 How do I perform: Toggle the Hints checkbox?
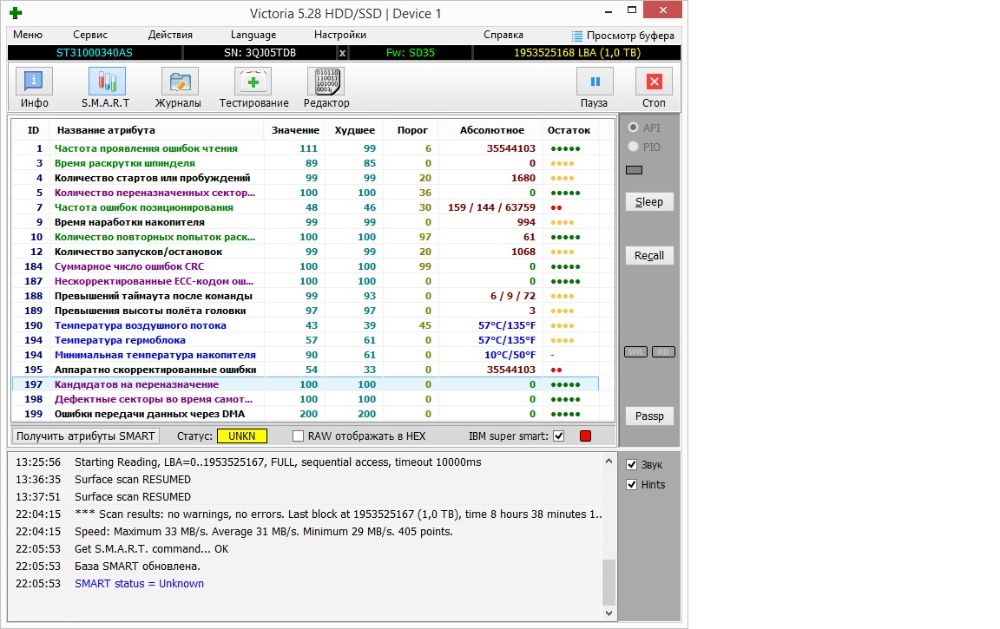[631, 484]
